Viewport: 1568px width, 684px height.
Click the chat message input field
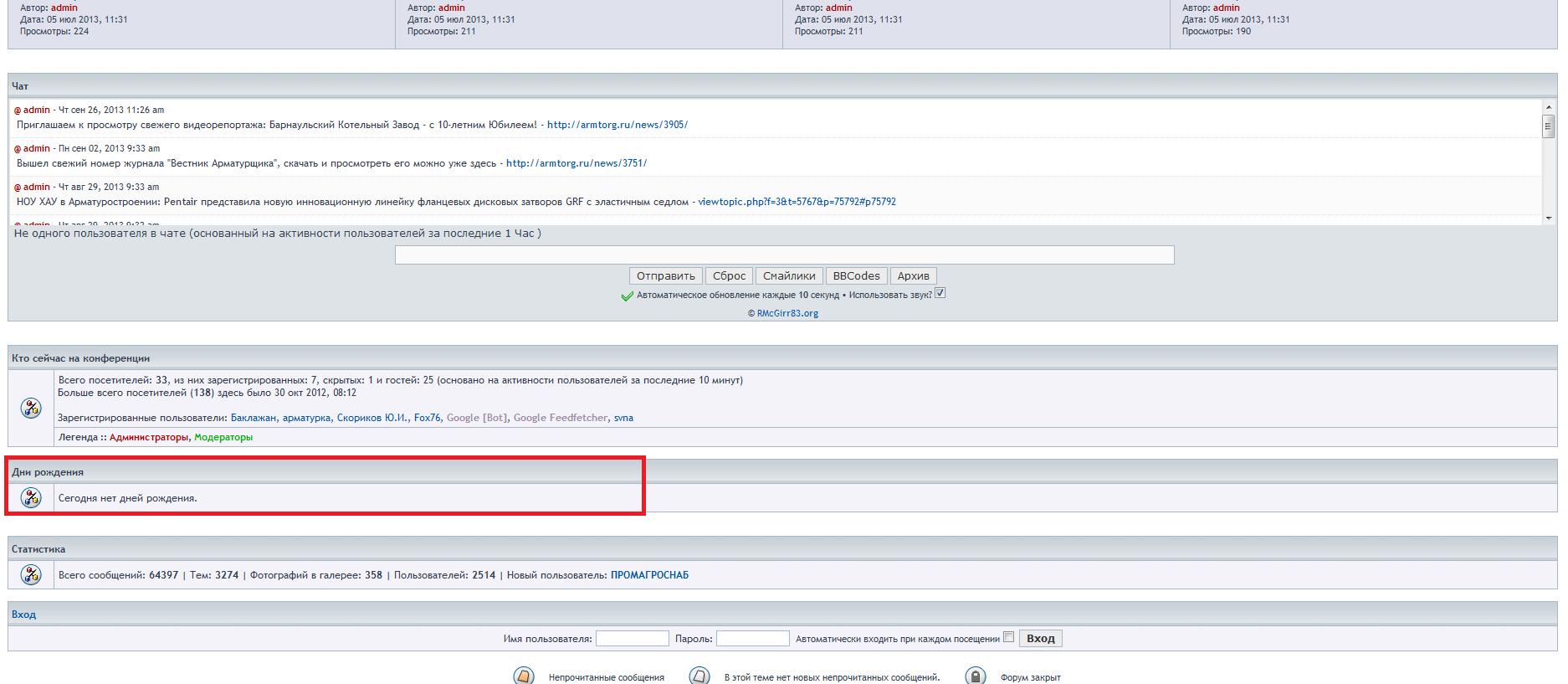coord(784,255)
